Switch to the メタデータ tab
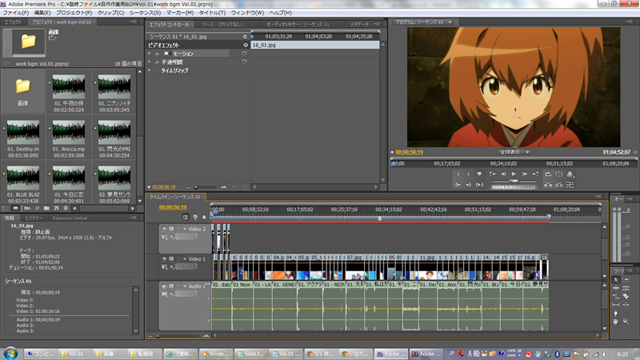Screen dimensions: 640x360 [359, 24]
